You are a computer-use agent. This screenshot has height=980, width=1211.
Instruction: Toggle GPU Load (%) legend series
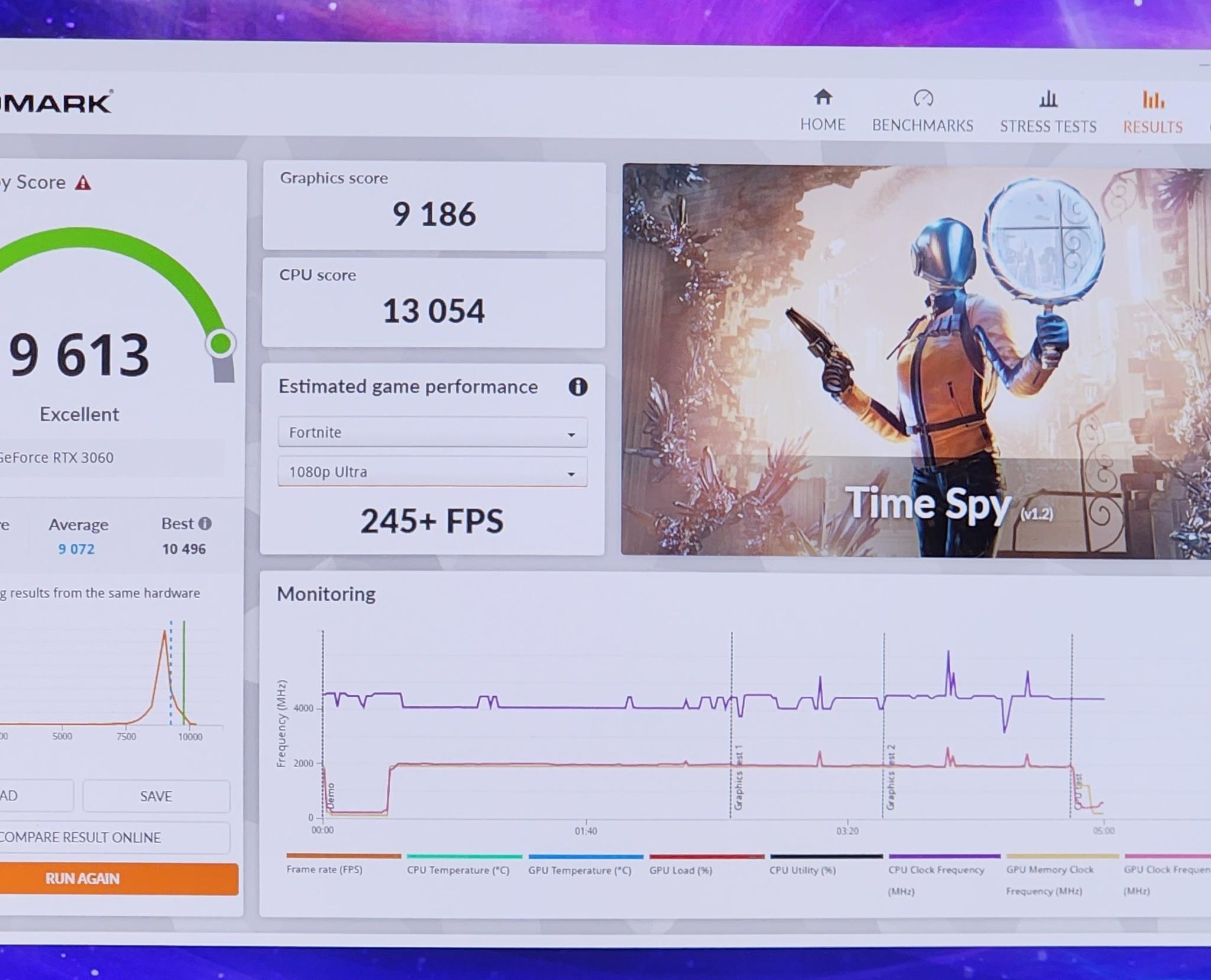pyautogui.click(x=707, y=865)
